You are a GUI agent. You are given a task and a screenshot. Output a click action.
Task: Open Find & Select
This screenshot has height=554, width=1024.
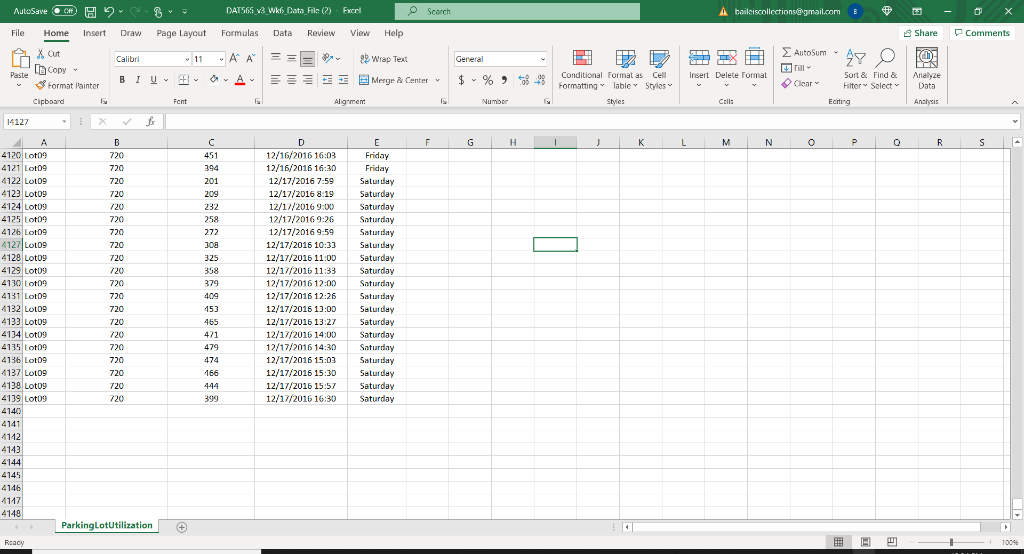coord(885,69)
